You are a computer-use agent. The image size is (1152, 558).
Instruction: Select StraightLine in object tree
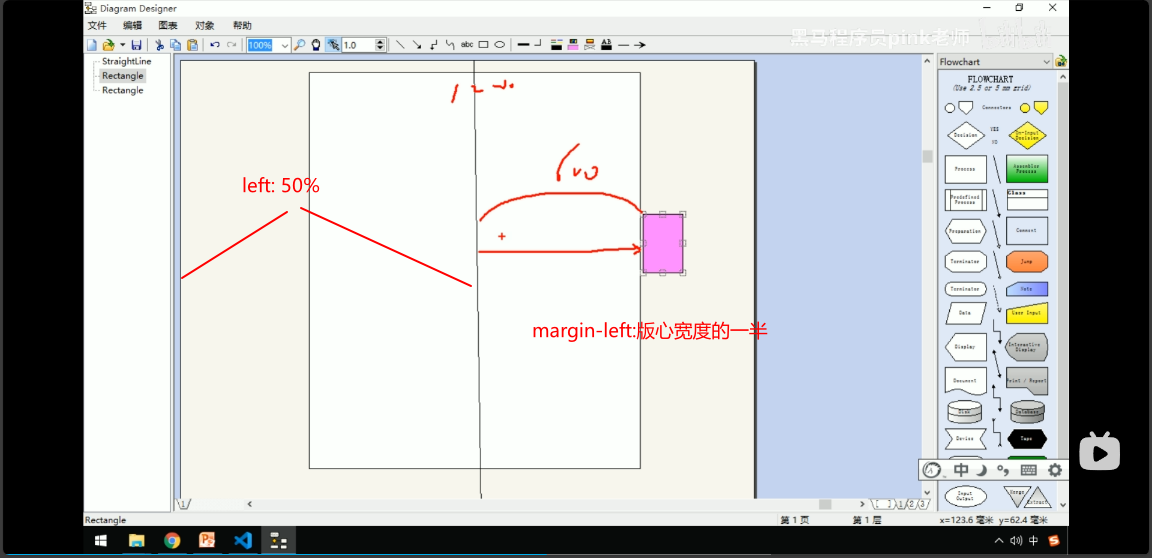click(x=126, y=62)
